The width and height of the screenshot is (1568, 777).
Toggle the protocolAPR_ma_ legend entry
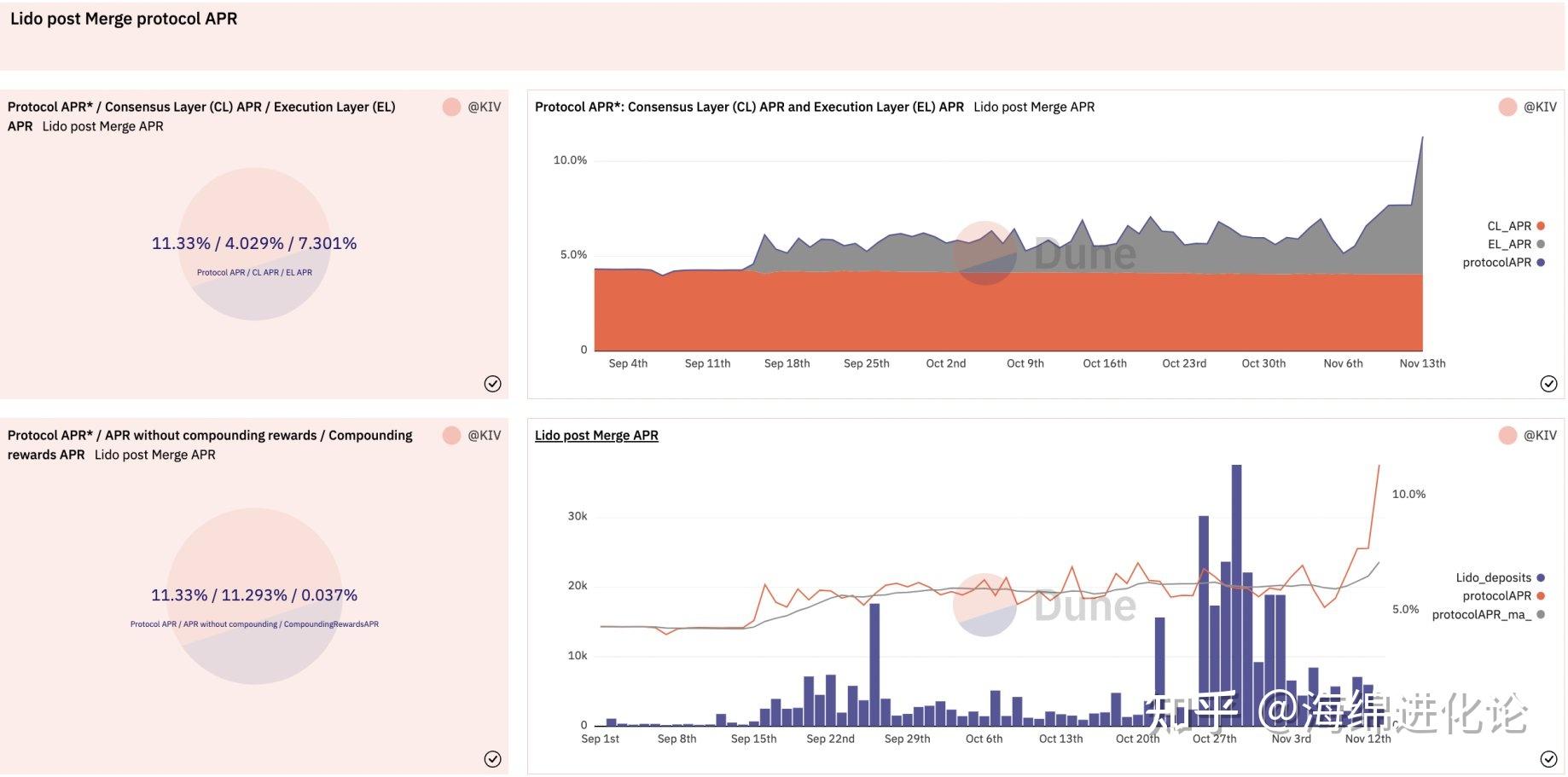coord(1488,614)
